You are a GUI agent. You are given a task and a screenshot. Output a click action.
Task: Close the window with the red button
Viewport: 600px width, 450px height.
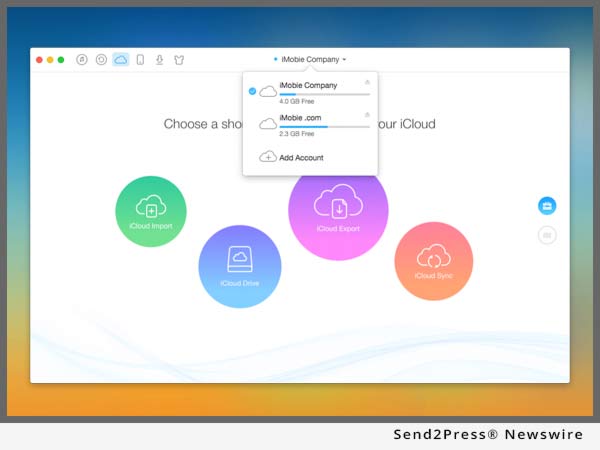click(x=39, y=60)
